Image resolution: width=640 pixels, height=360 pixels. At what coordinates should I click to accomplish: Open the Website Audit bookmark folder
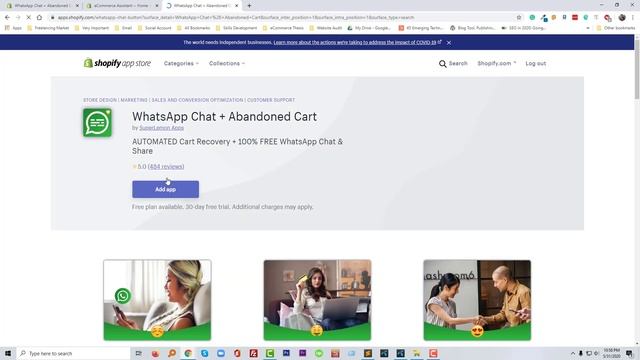(326, 28)
